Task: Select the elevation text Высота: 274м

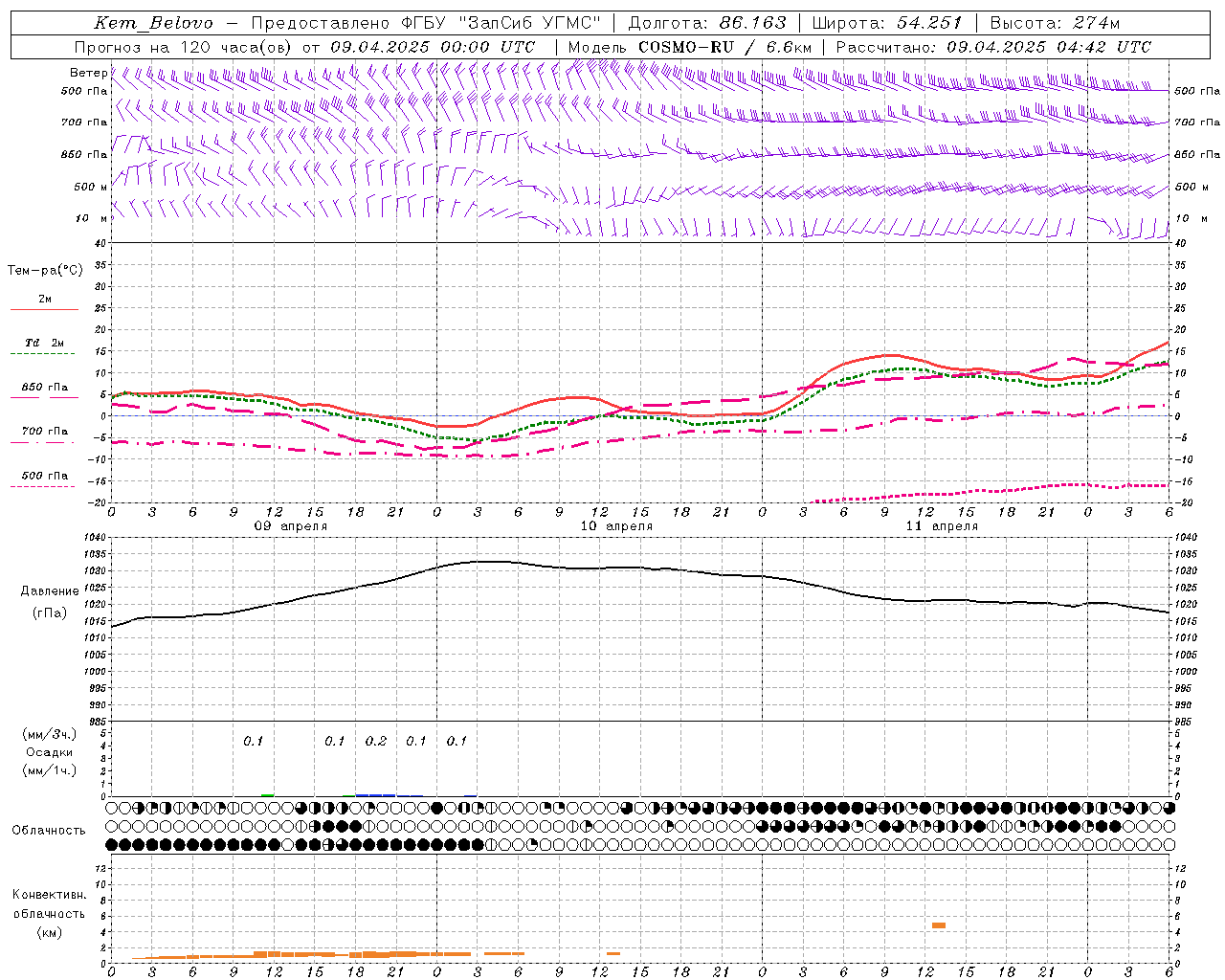Action: click(1055, 23)
